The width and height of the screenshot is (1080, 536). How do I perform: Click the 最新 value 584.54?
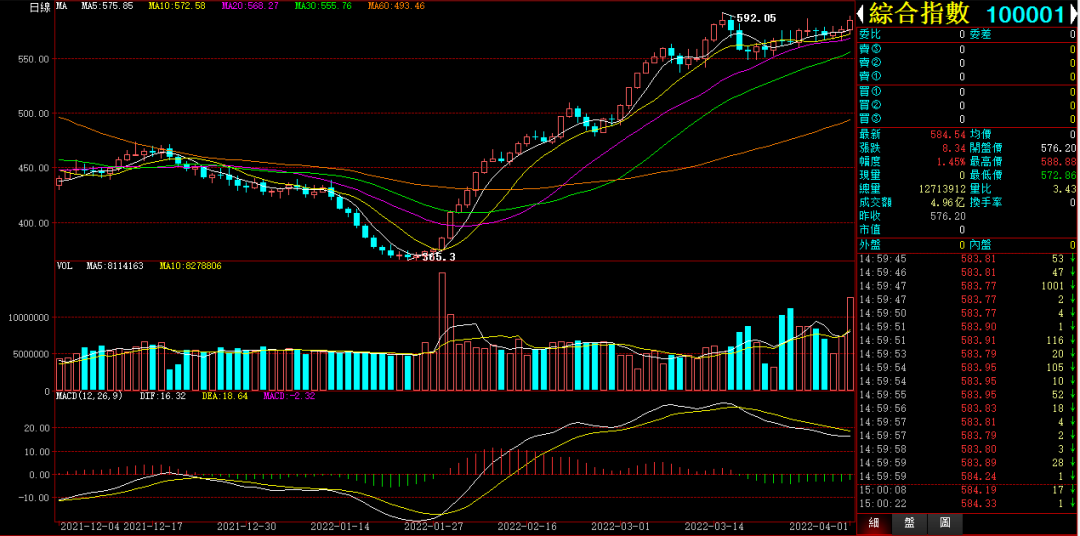click(948, 134)
